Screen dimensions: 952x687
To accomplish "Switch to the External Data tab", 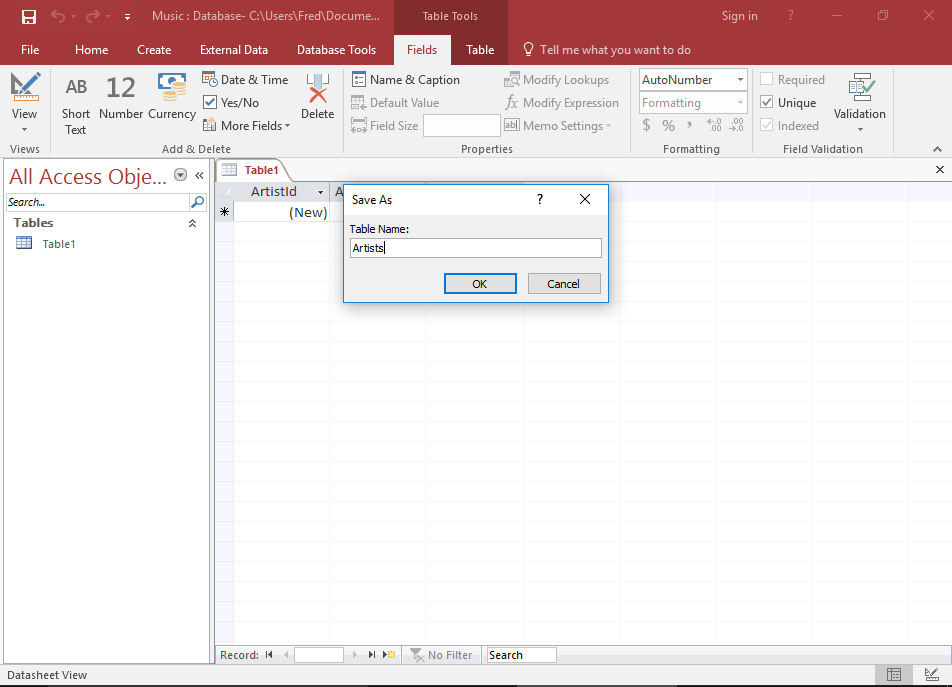I will click(234, 50).
